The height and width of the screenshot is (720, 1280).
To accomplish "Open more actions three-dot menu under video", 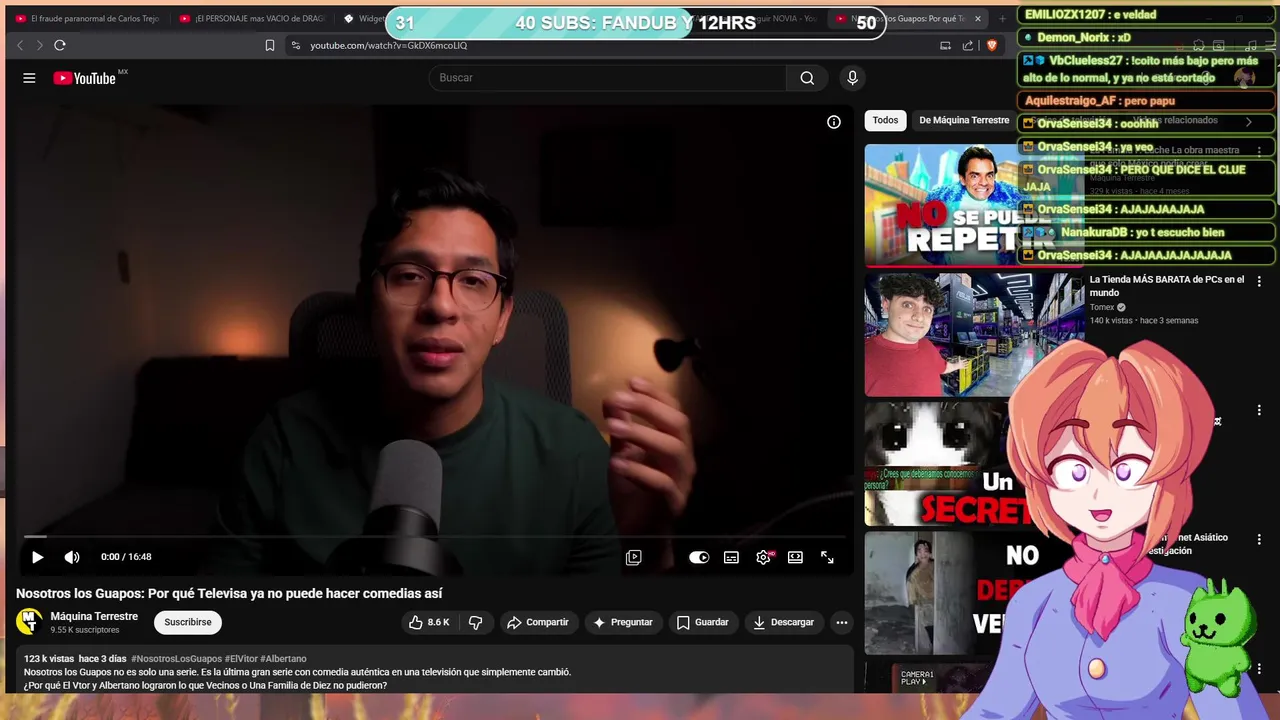I will [x=841, y=622].
